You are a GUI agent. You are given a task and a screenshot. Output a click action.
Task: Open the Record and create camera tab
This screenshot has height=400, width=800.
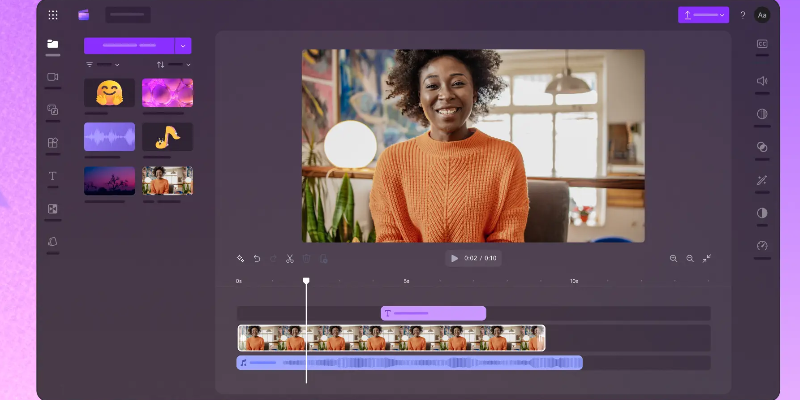click(53, 77)
